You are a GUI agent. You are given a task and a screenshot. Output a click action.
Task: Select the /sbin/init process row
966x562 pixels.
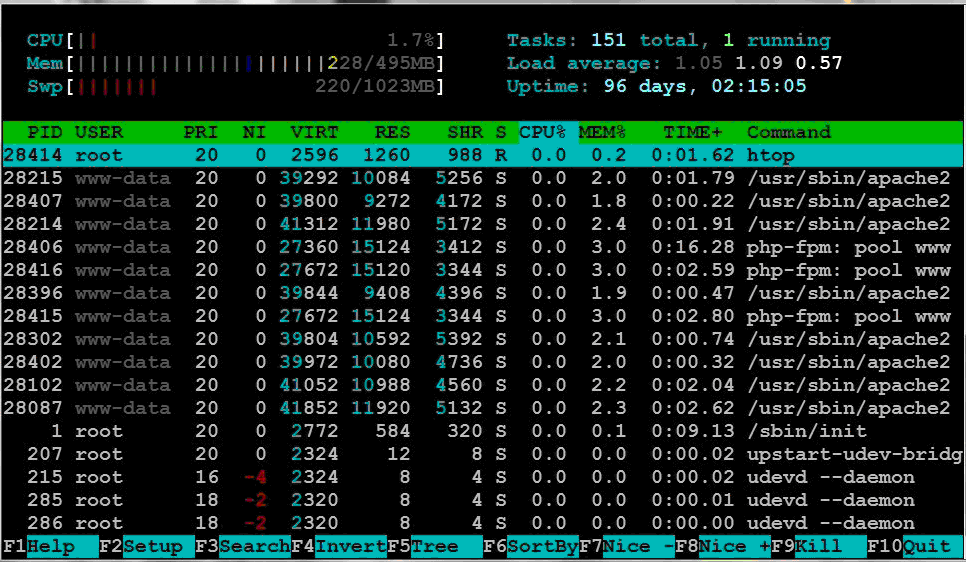coord(480,431)
